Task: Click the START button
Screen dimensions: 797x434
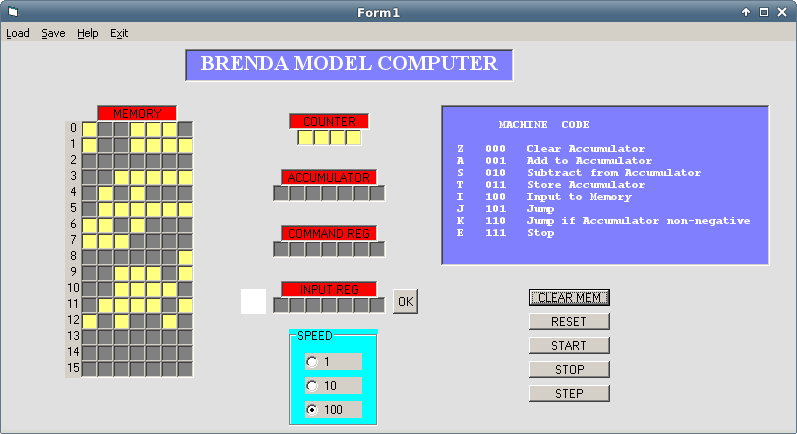Action: click(569, 345)
